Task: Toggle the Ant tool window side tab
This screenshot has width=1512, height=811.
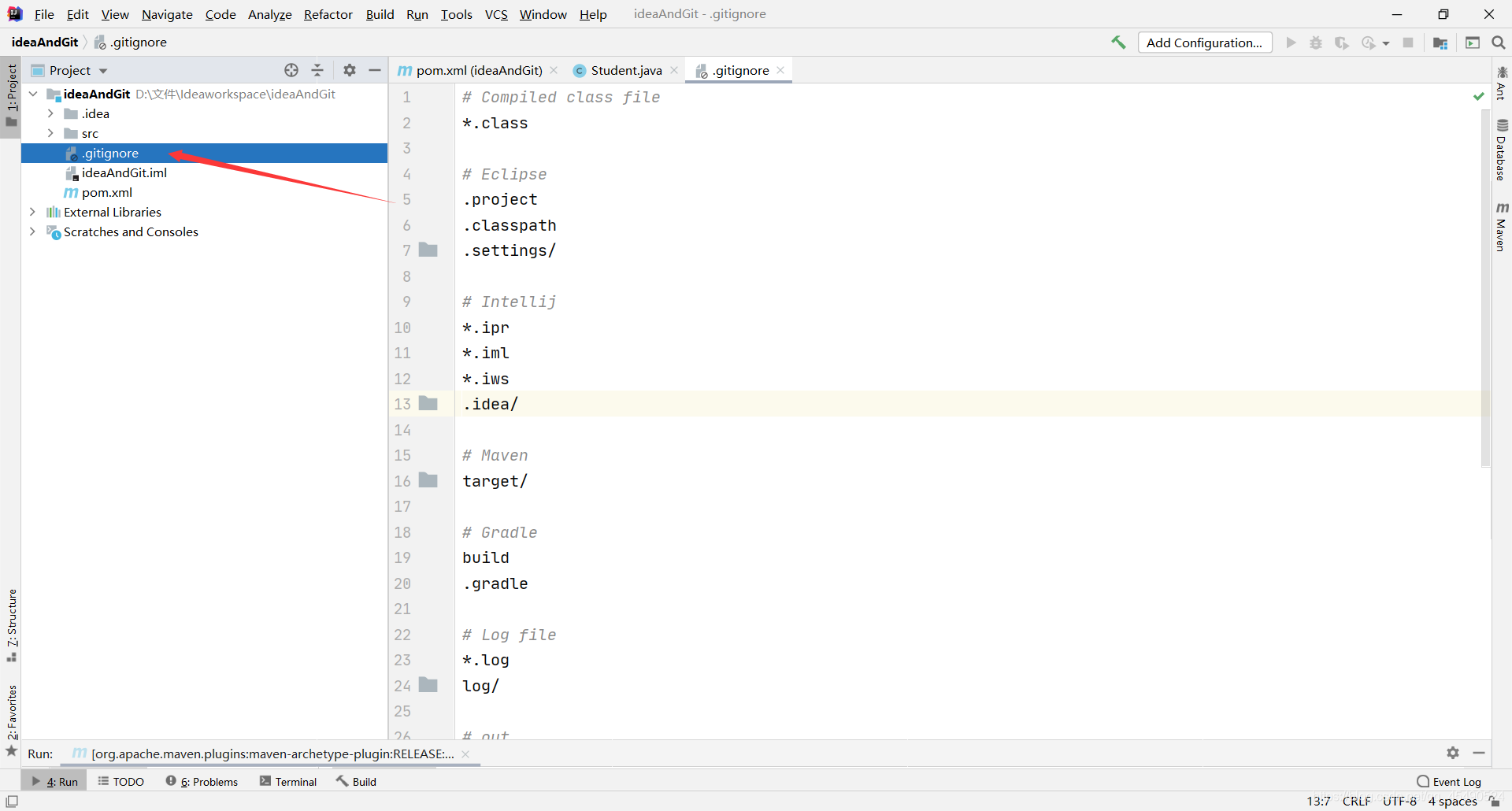Action: 1502,83
